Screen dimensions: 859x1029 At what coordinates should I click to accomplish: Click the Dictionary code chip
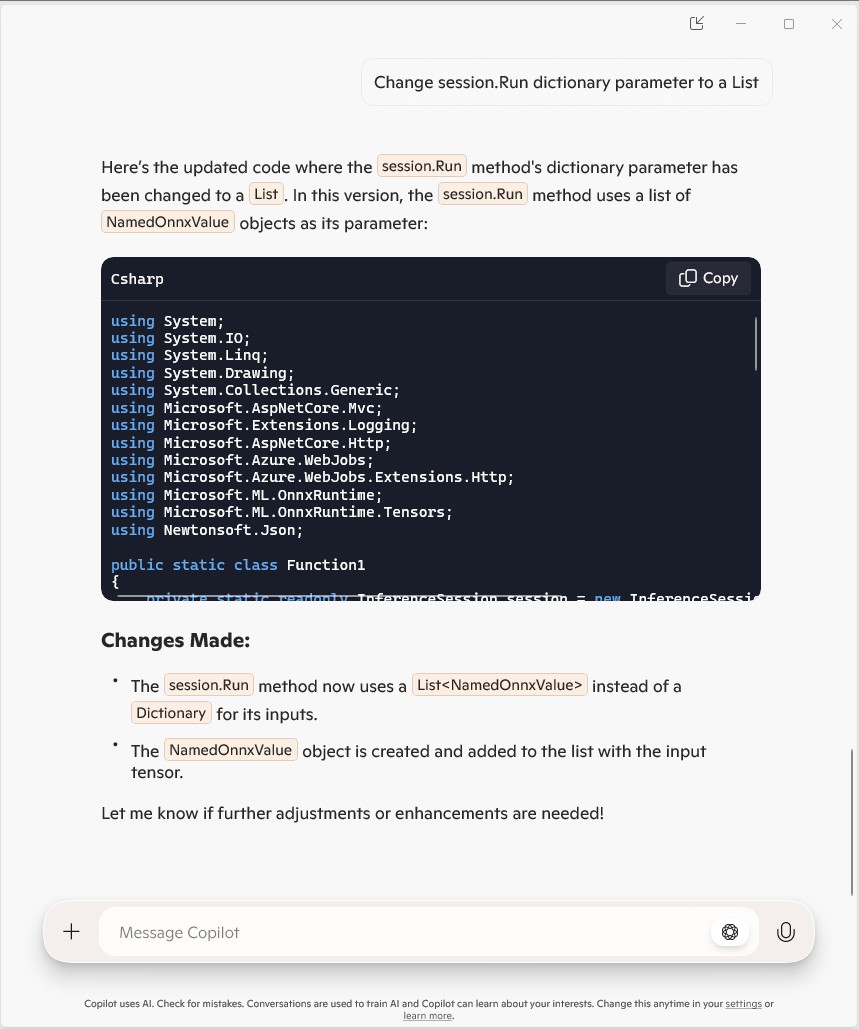(171, 713)
